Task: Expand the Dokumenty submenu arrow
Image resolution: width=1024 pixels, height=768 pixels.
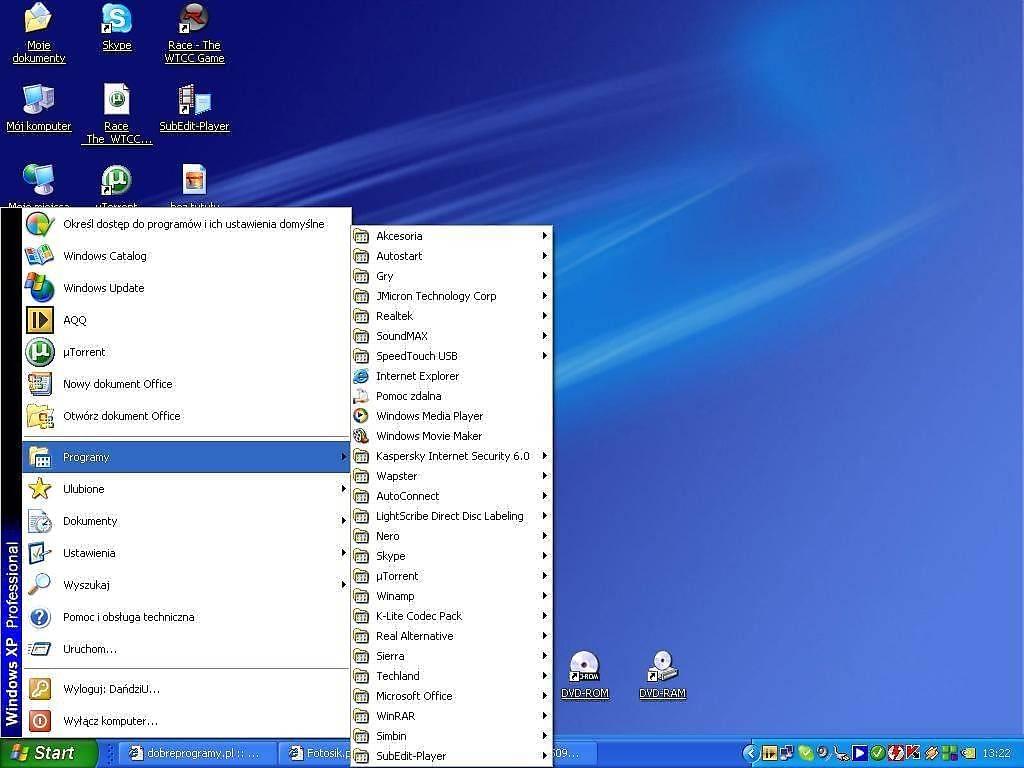Action: (344, 520)
